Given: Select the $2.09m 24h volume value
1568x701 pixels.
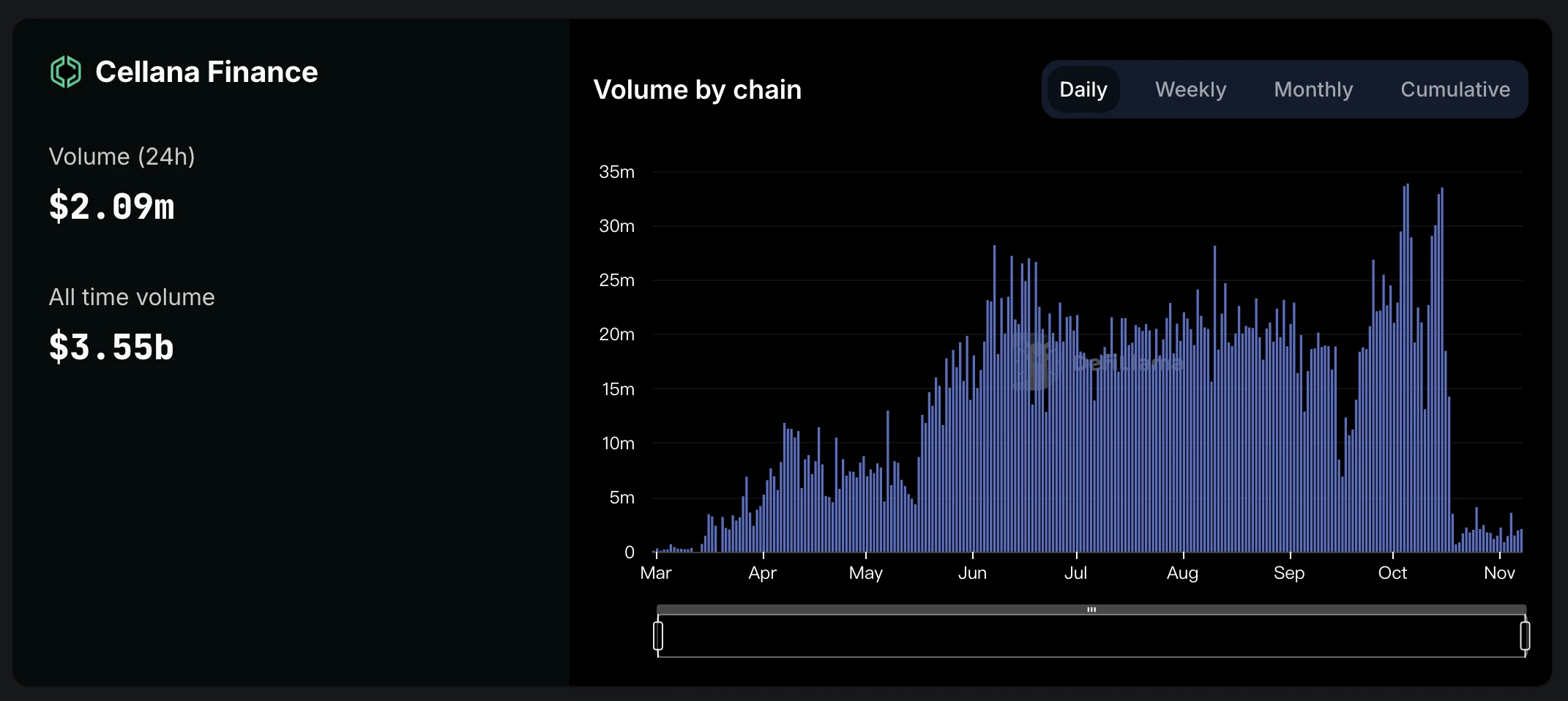Looking at the screenshot, I should 112,206.
